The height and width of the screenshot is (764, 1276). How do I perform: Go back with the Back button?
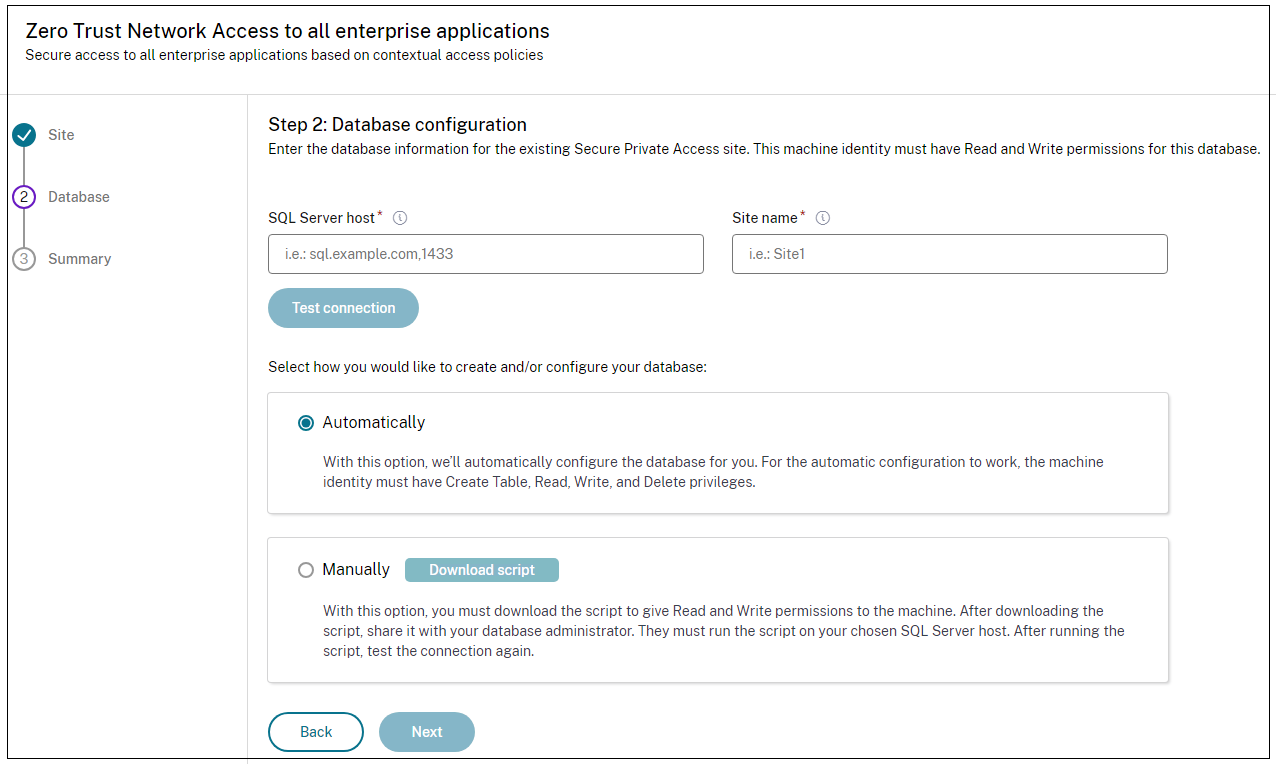point(315,732)
